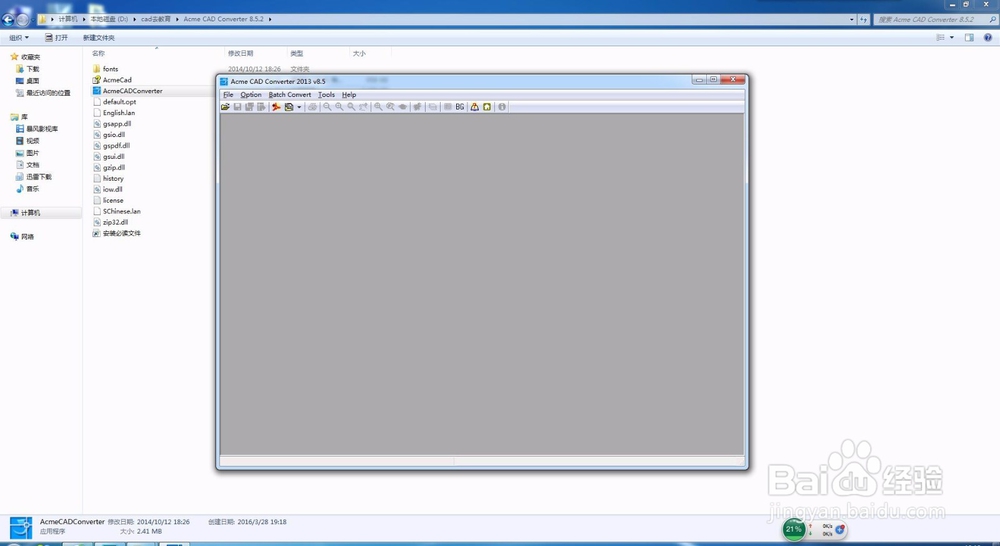Click the 打开 button in Explorer toolbar
The image size is (1000, 546).
click(56, 38)
